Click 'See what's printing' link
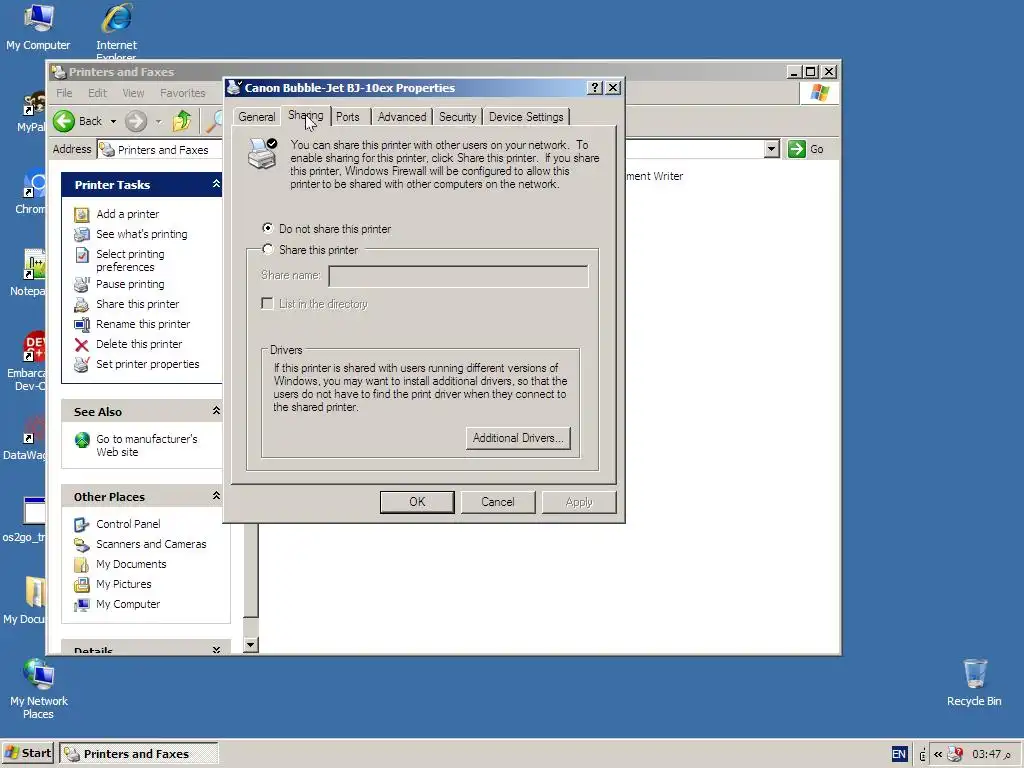Viewport: 1024px width, 768px height. coord(142,234)
